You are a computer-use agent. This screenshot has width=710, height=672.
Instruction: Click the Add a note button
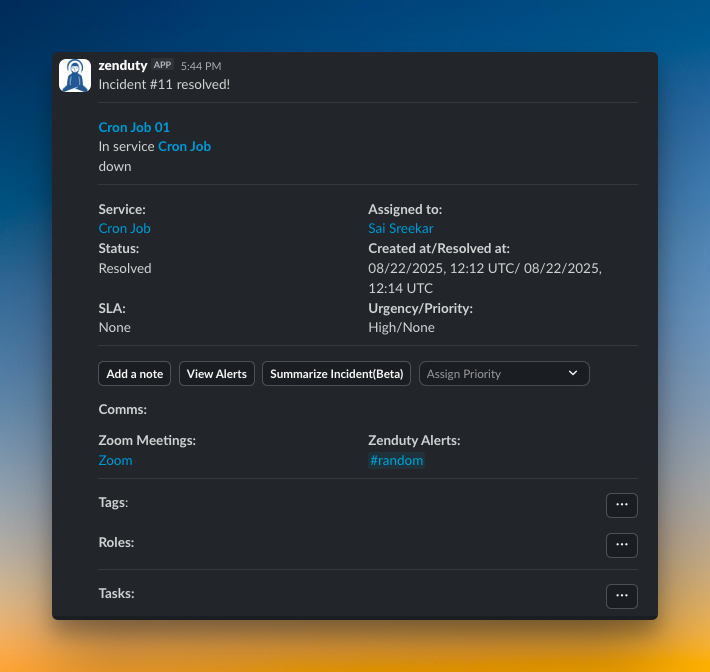coord(134,374)
